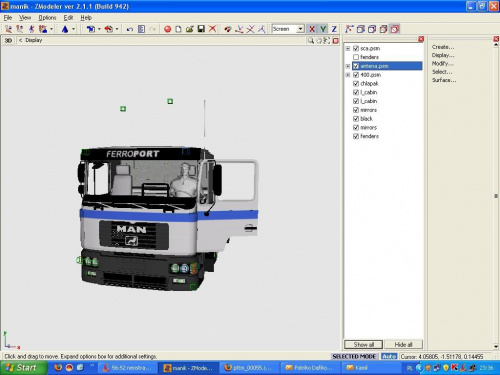Create a new blank document
This screenshot has width=500, height=375.
[x=179, y=29]
